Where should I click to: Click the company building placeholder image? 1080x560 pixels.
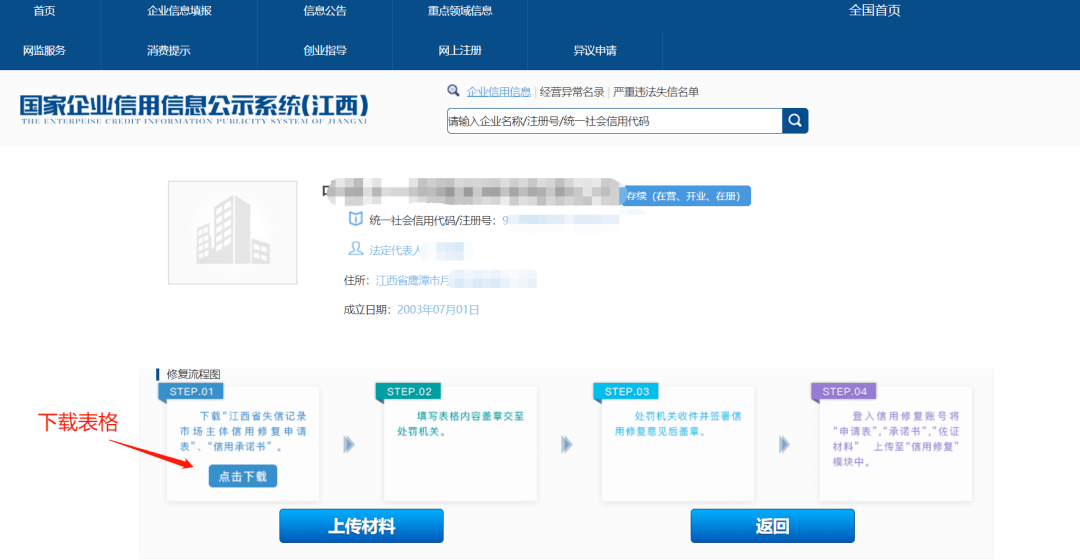pyautogui.click(x=232, y=233)
